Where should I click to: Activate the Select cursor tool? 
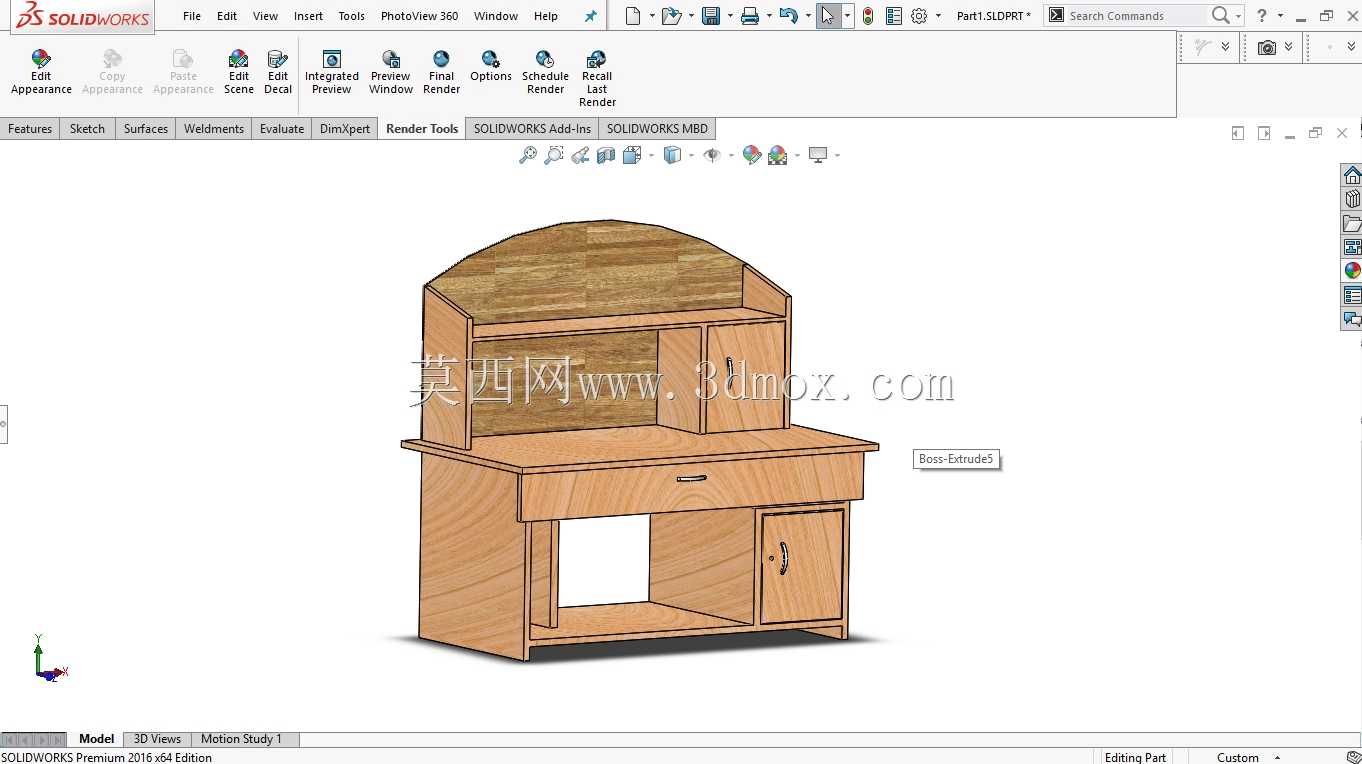click(828, 16)
